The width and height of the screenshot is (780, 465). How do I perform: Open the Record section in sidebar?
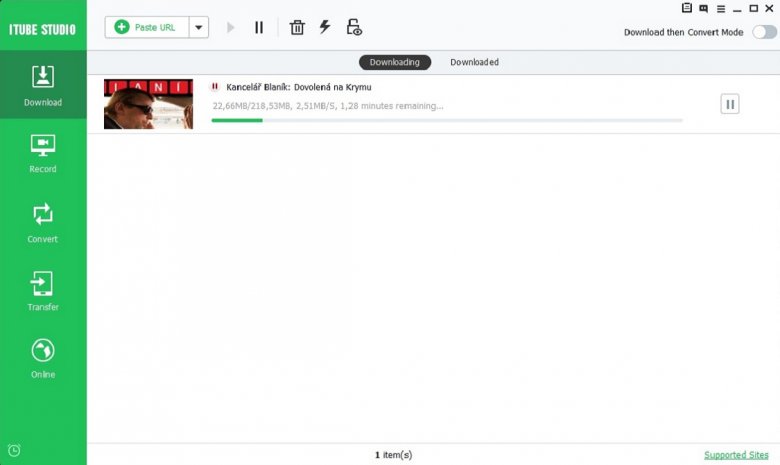click(43, 153)
